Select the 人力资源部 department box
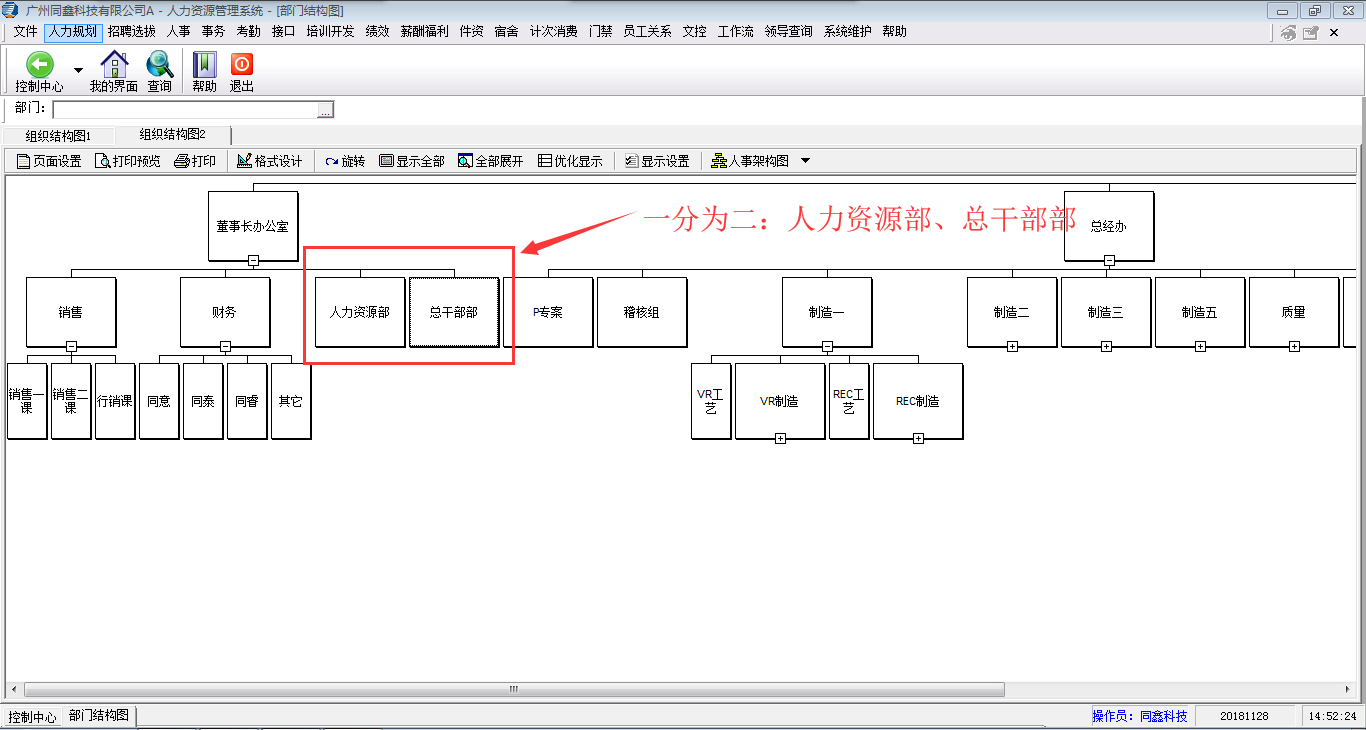 click(x=360, y=312)
